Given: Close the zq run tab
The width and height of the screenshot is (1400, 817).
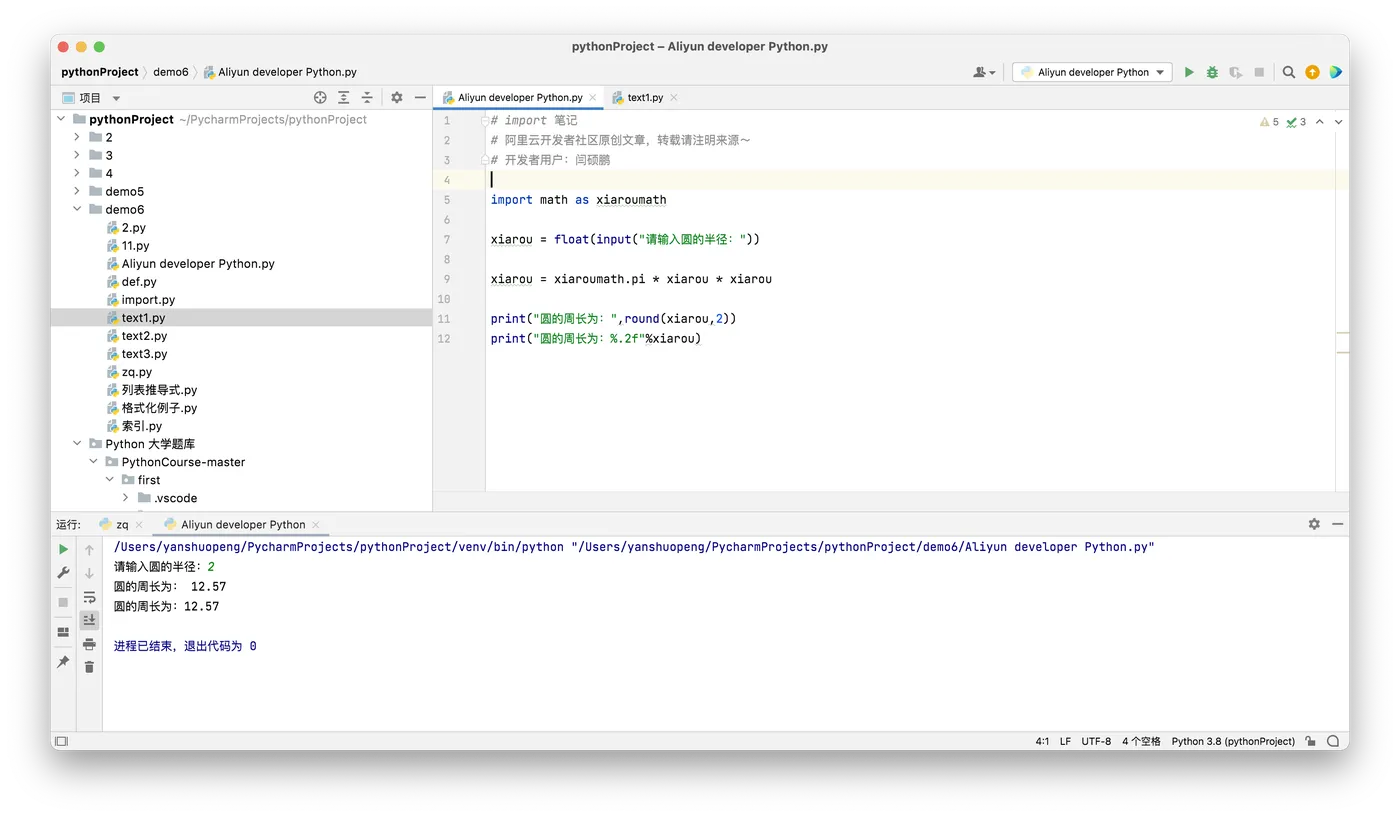Looking at the screenshot, I should pyautogui.click(x=139, y=524).
